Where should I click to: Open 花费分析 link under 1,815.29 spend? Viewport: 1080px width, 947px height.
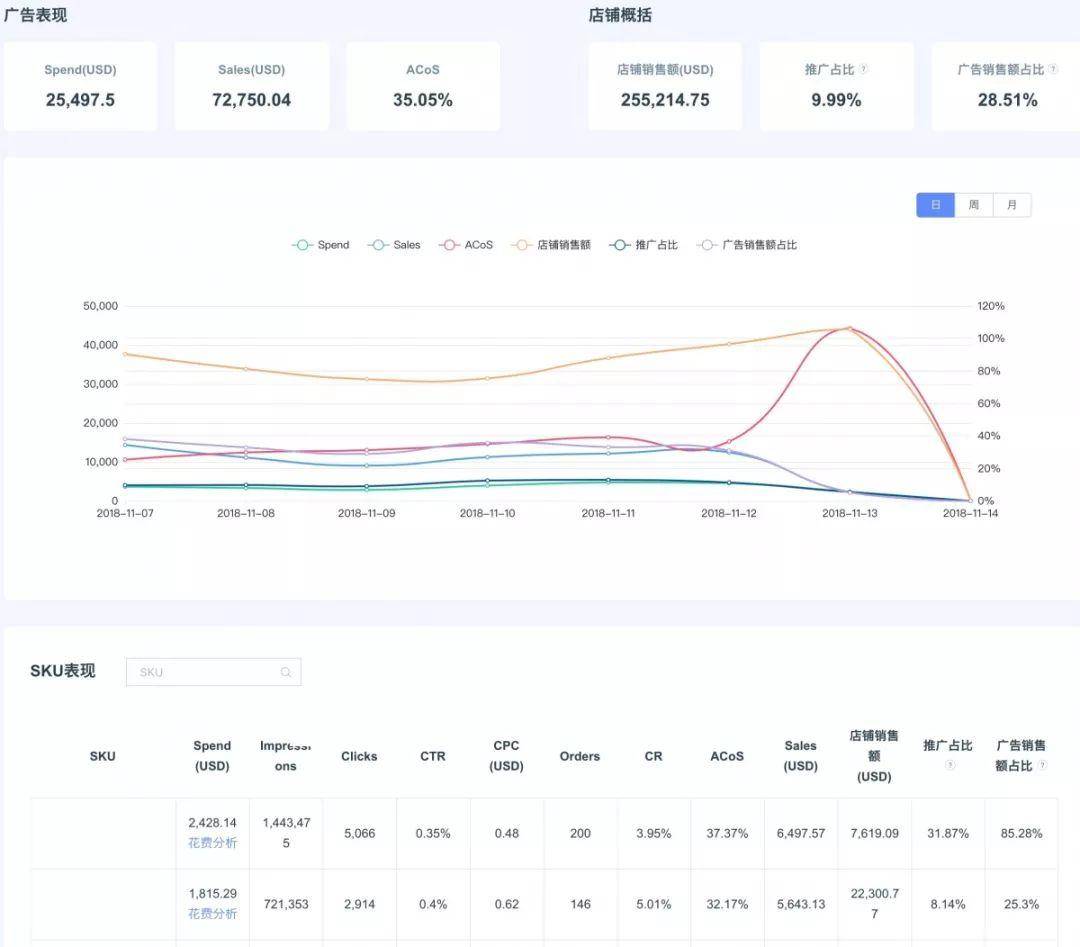212,914
